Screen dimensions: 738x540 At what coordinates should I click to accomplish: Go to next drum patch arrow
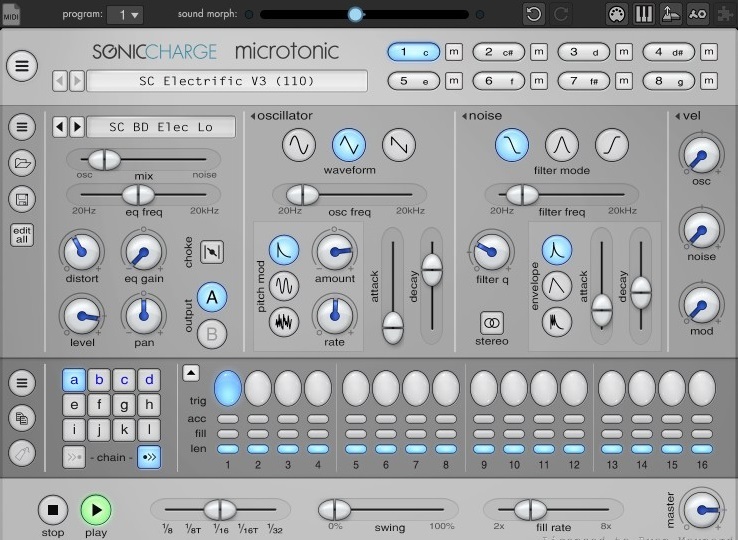tap(77, 127)
